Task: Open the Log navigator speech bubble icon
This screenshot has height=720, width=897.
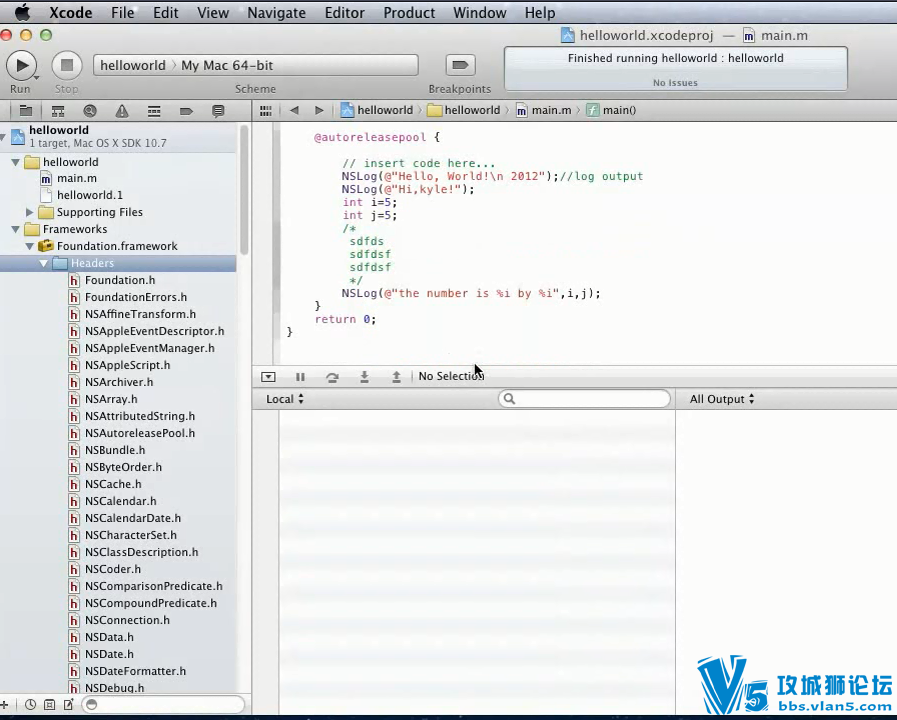Action: [218, 111]
